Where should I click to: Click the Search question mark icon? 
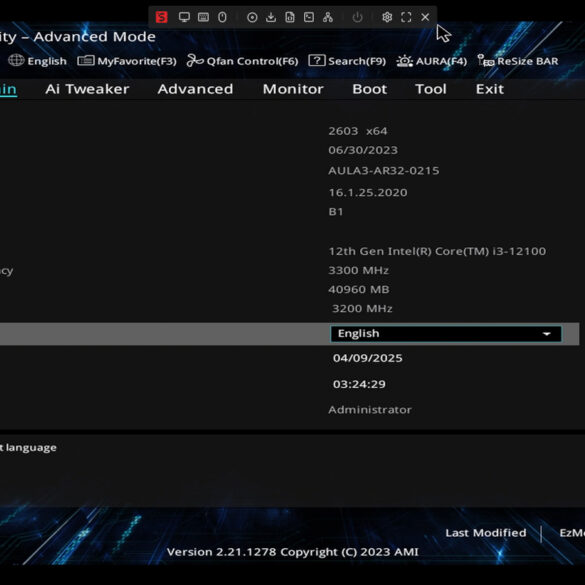pyautogui.click(x=317, y=60)
